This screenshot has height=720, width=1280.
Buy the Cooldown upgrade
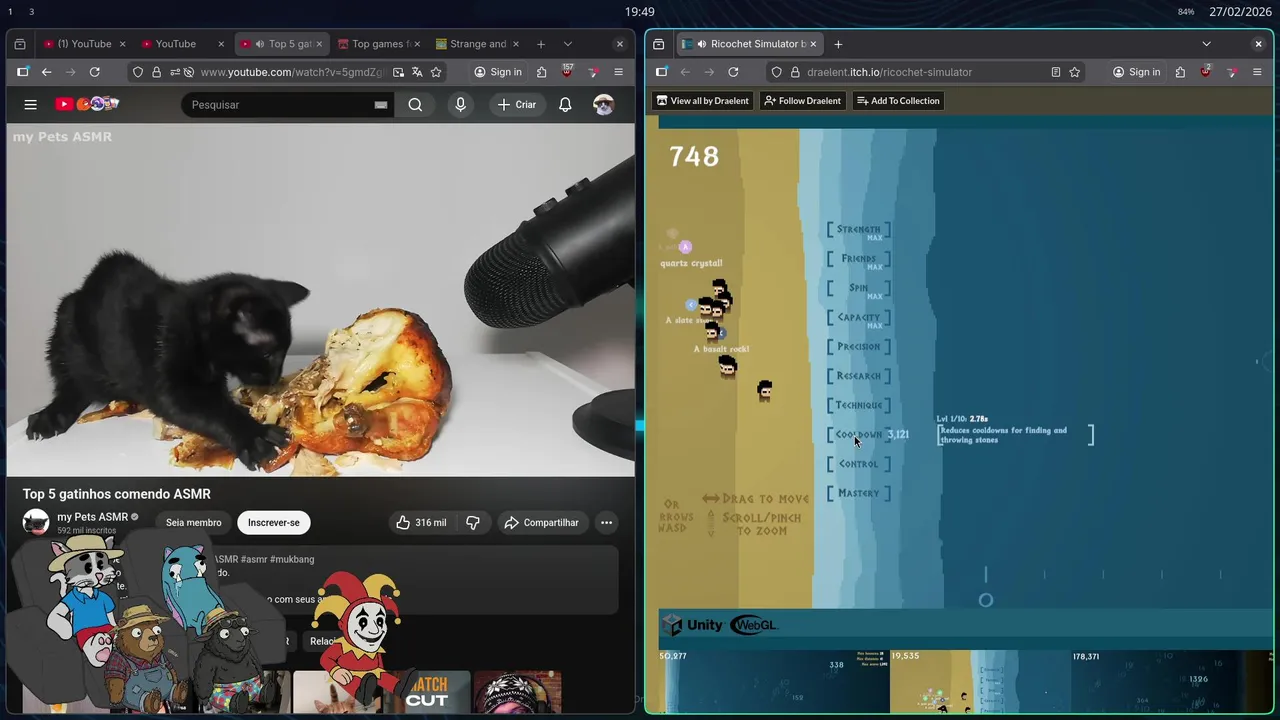point(859,435)
